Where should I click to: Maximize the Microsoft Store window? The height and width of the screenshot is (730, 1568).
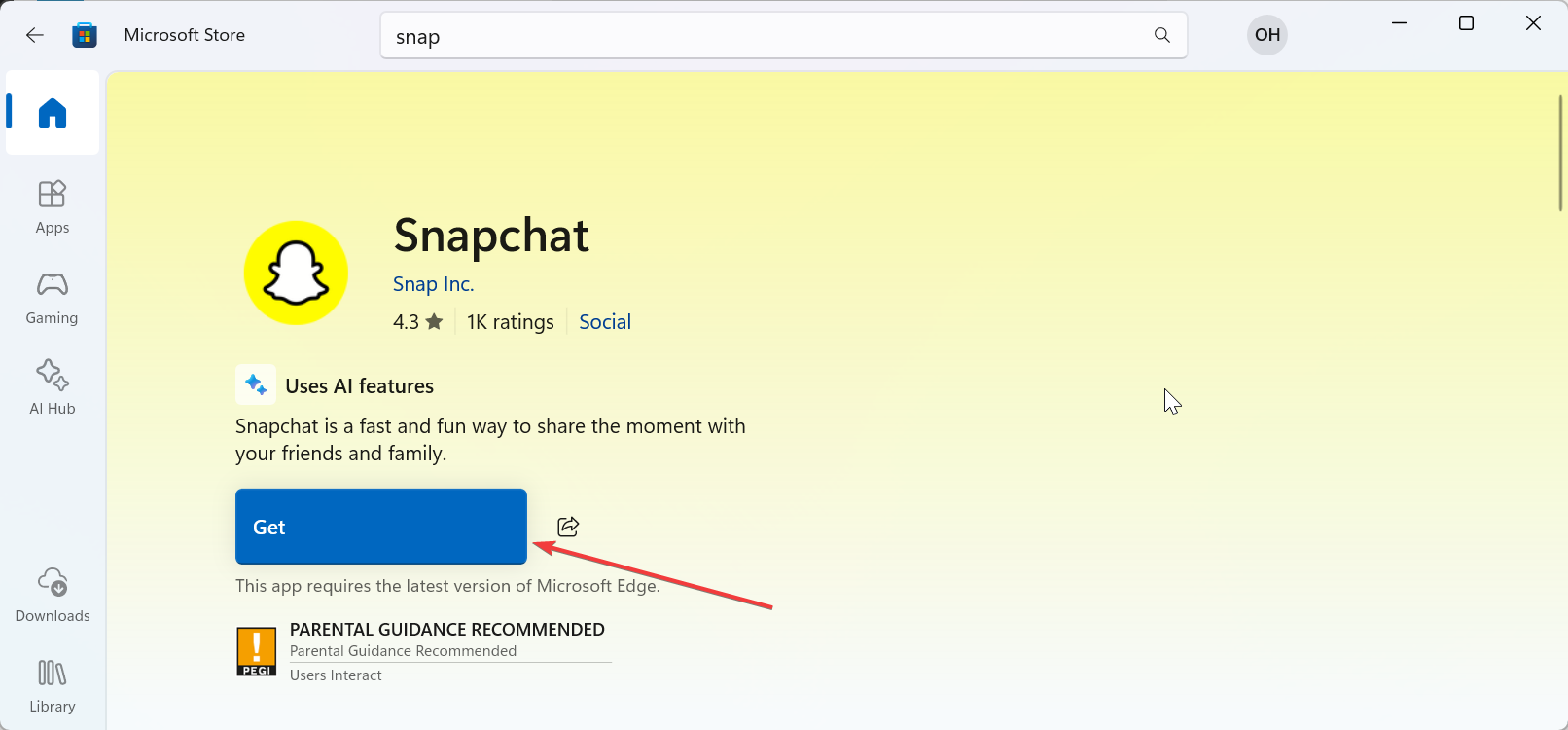pyautogui.click(x=1467, y=23)
